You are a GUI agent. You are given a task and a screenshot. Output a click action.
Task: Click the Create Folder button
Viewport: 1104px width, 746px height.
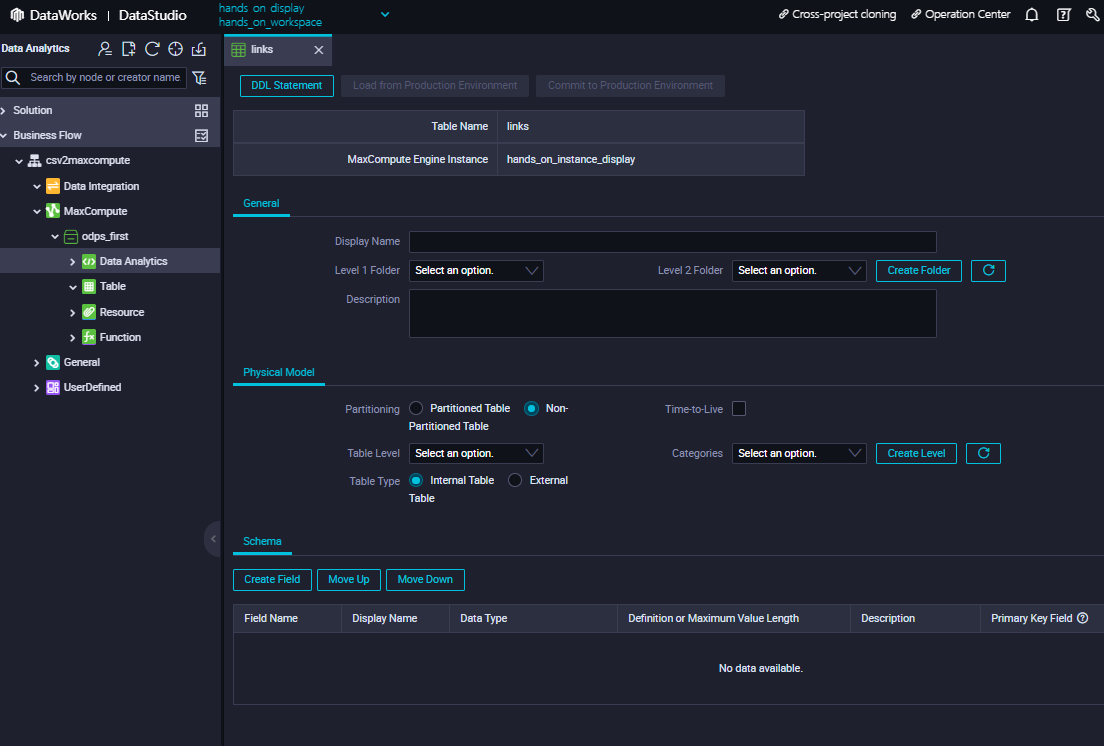[919, 271]
